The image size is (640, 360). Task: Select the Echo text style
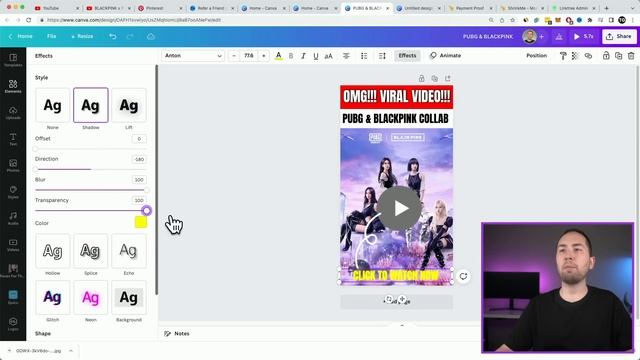coord(129,251)
